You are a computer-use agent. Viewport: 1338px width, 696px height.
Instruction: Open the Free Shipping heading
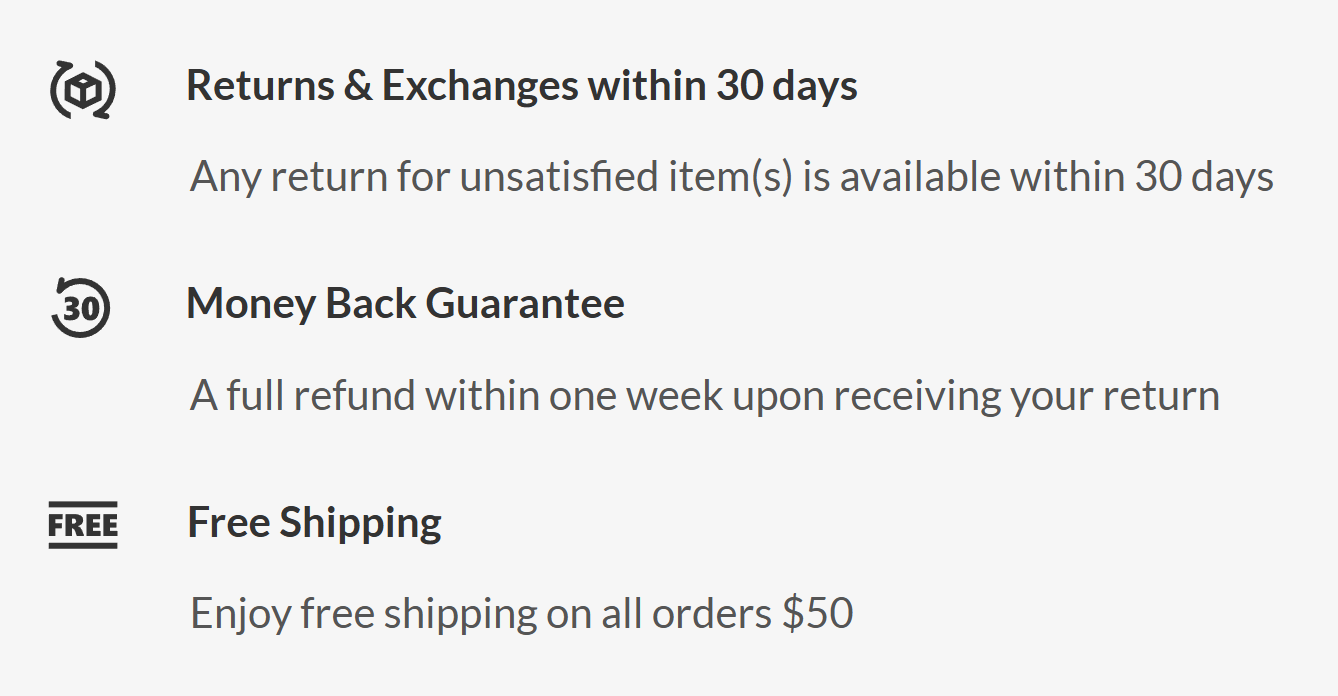[x=315, y=523]
